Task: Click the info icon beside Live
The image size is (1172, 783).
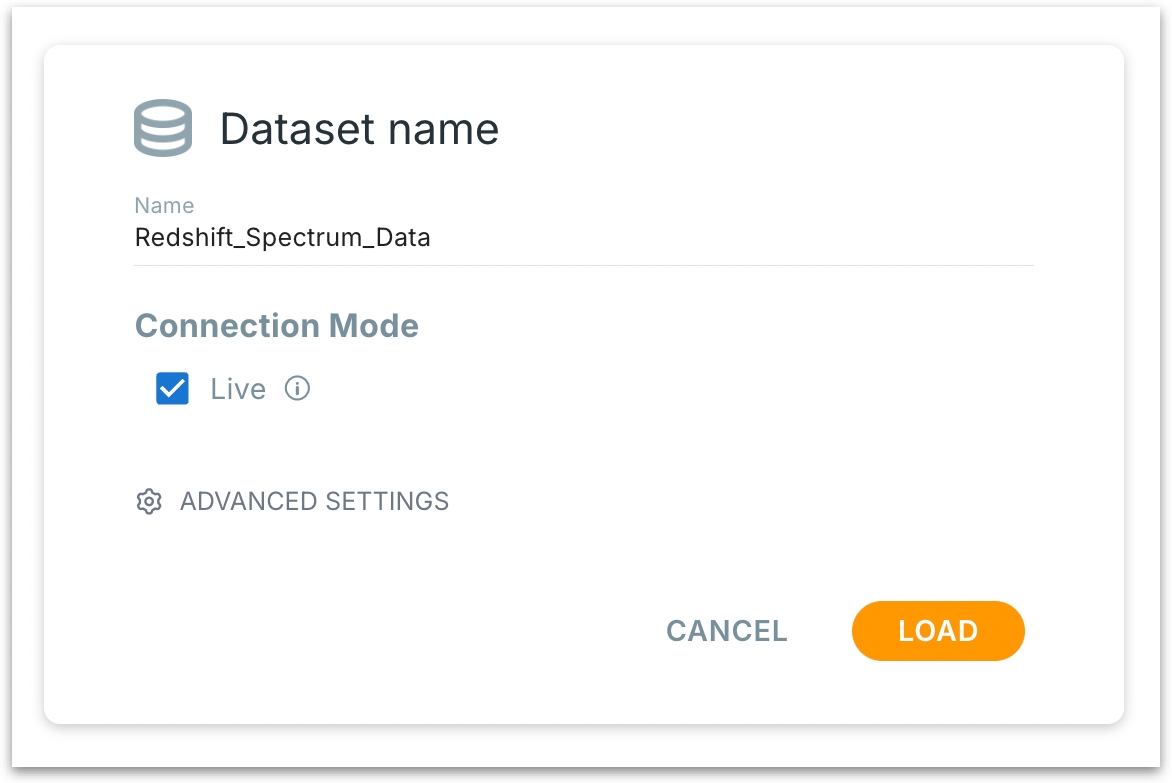Action: [x=297, y=388]
